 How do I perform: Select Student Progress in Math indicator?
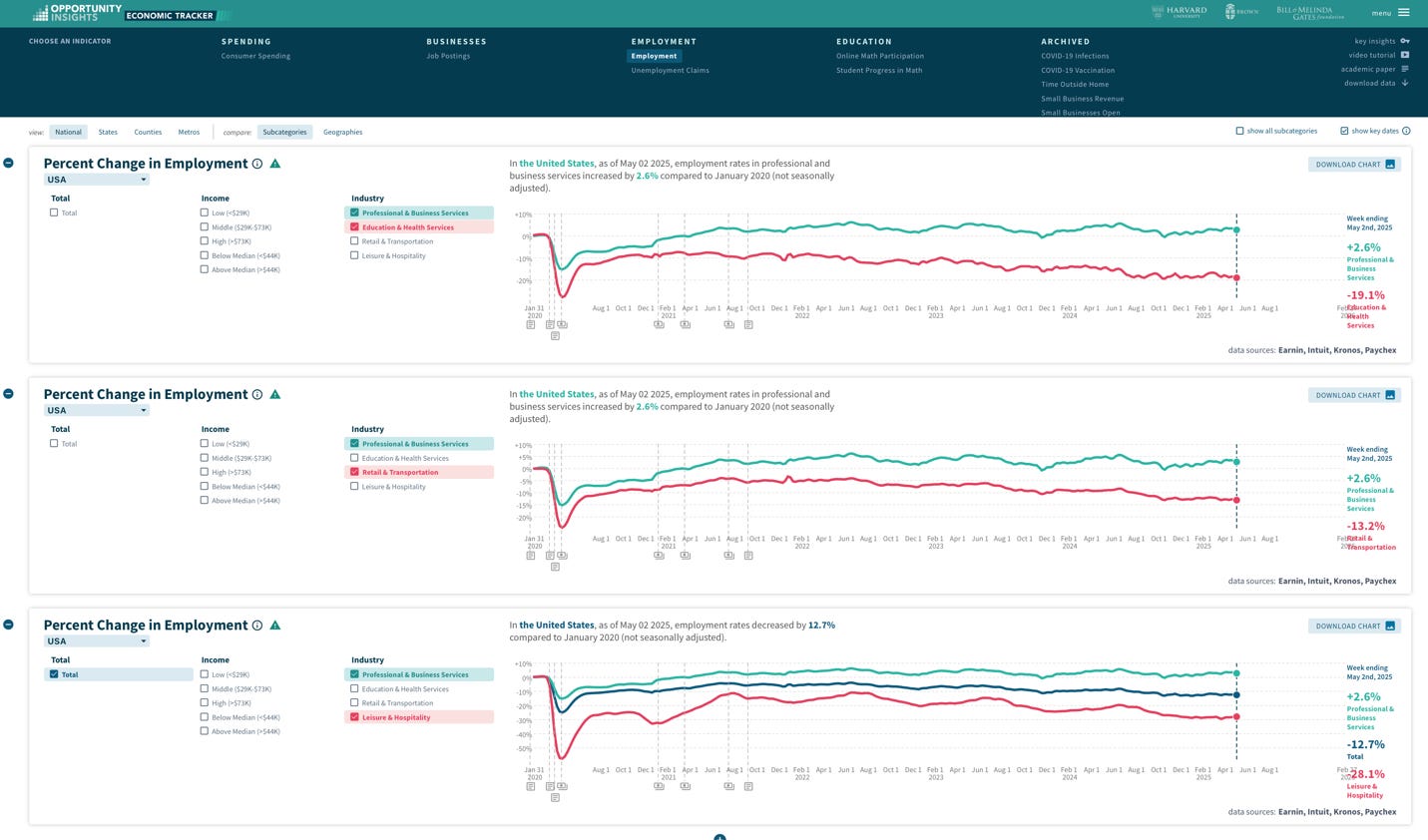pos(879,70)
